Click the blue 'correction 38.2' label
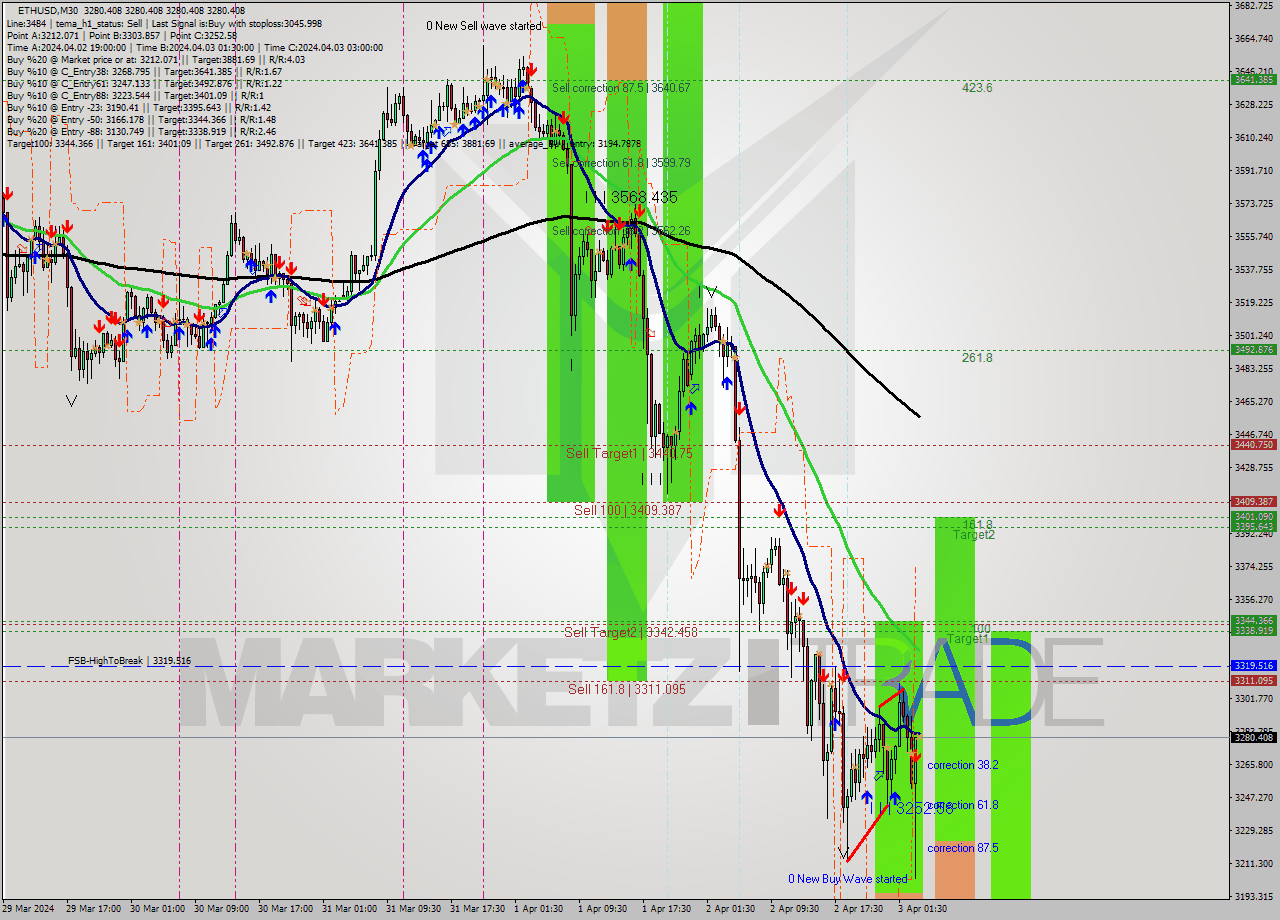The width and height of the screenshot is (1280, 920). point(962,765)
